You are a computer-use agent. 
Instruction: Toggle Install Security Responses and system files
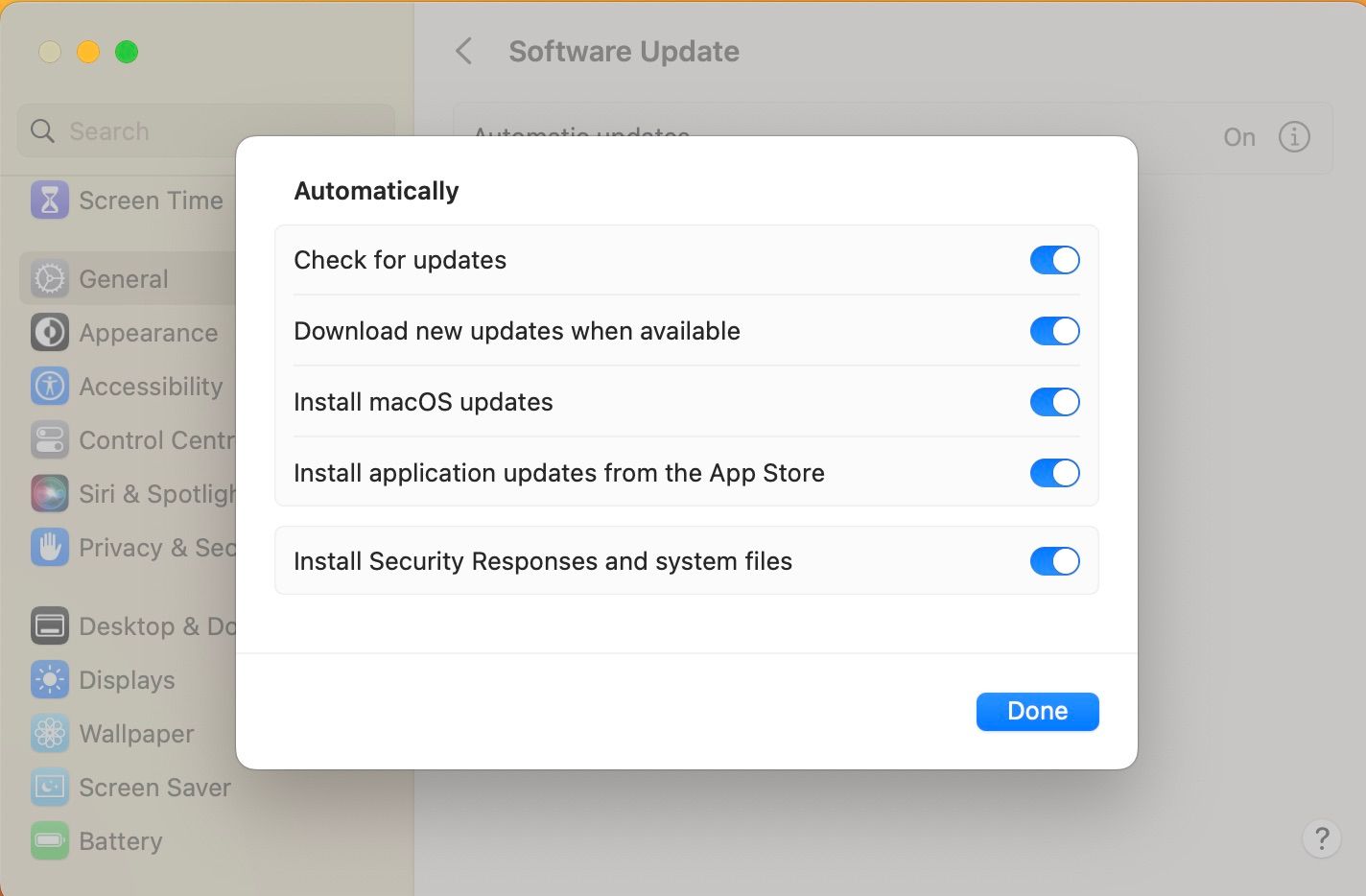click(x=1054, y=561)
